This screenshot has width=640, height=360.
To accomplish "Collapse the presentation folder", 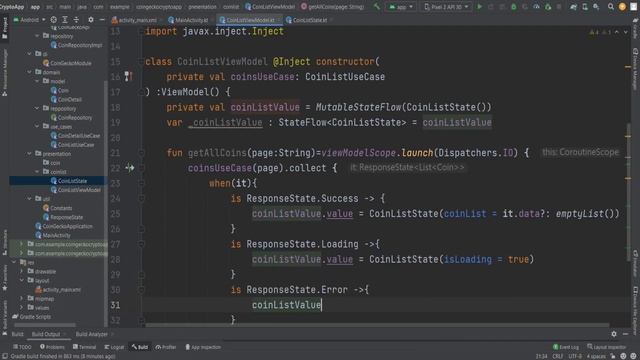I will click(x=29, y=153).
